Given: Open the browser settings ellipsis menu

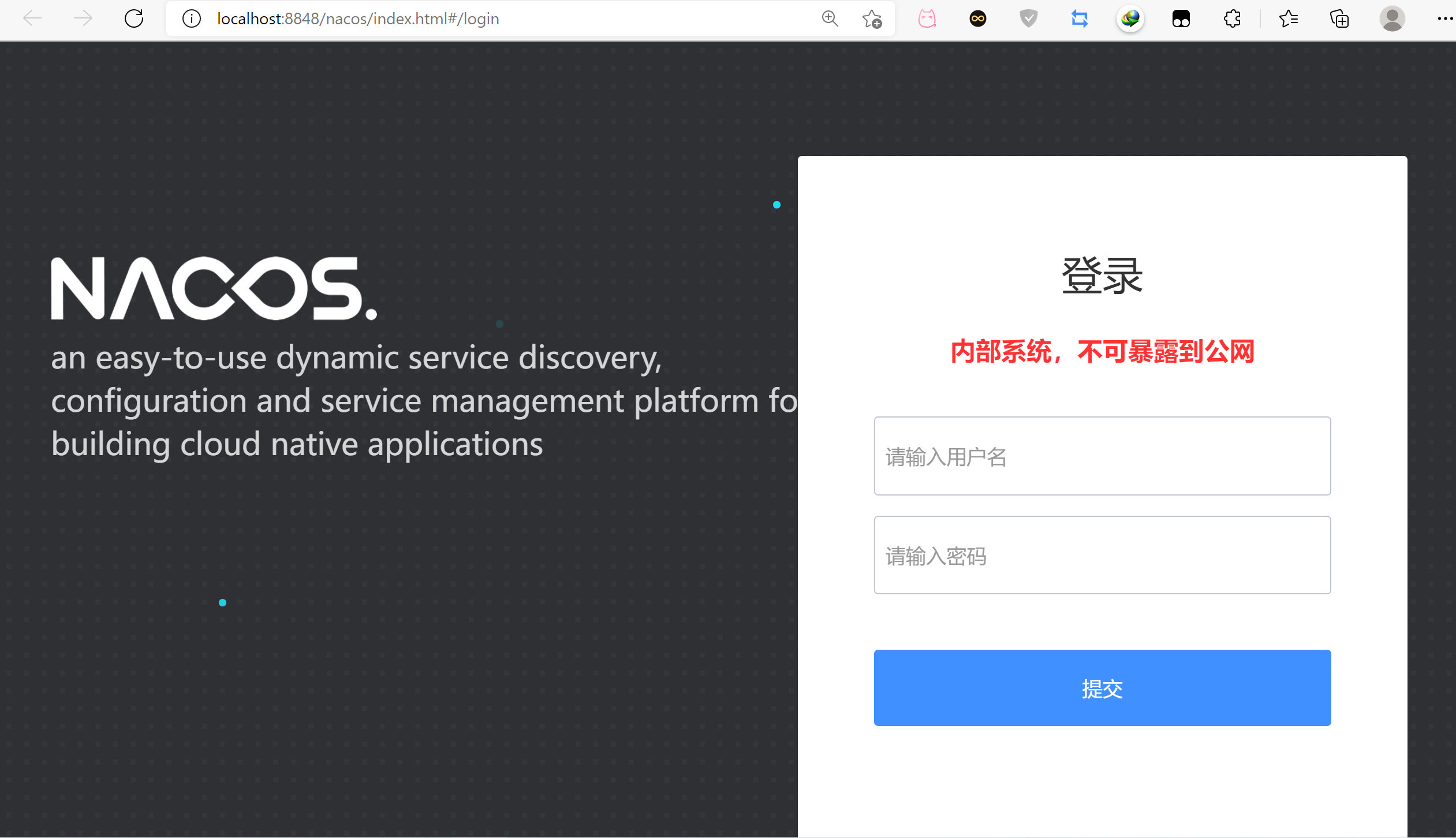Looking at the screenshot, I should coord(1445,18).
